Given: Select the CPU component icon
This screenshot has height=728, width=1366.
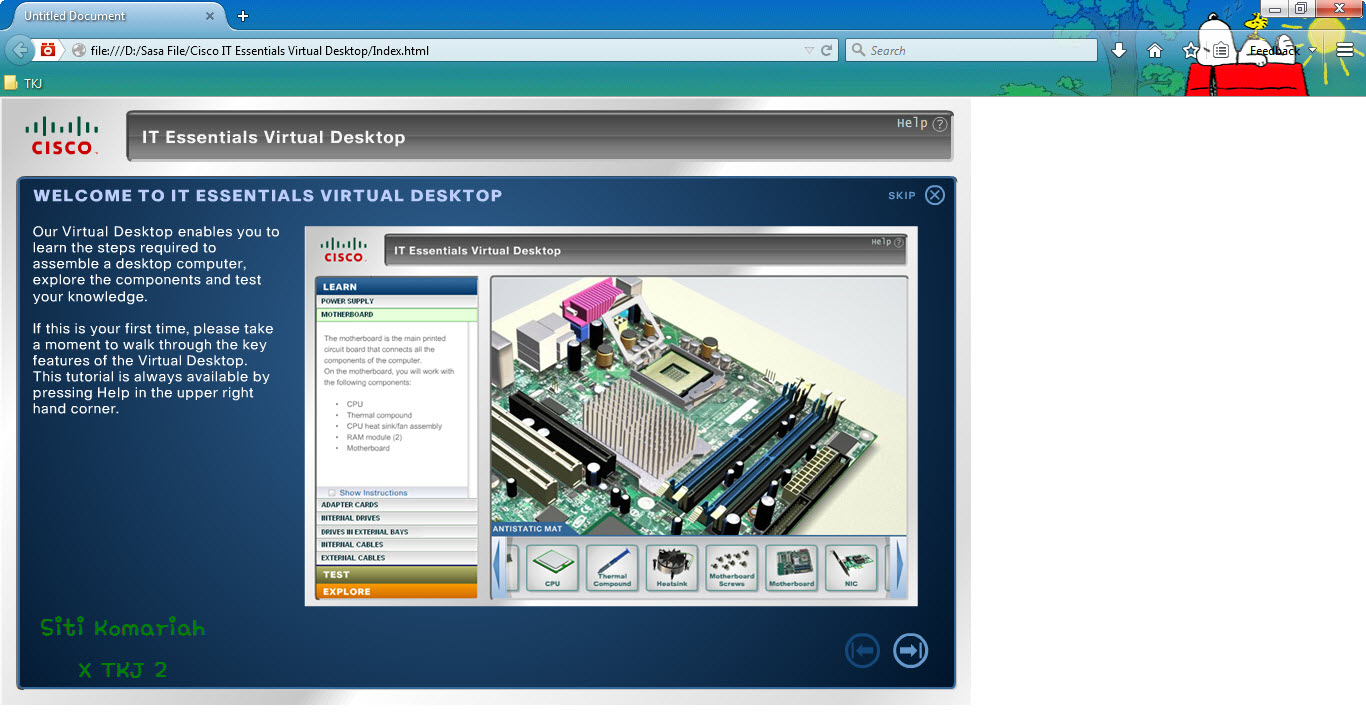Looking at the screenshot, I should [552, 567].
